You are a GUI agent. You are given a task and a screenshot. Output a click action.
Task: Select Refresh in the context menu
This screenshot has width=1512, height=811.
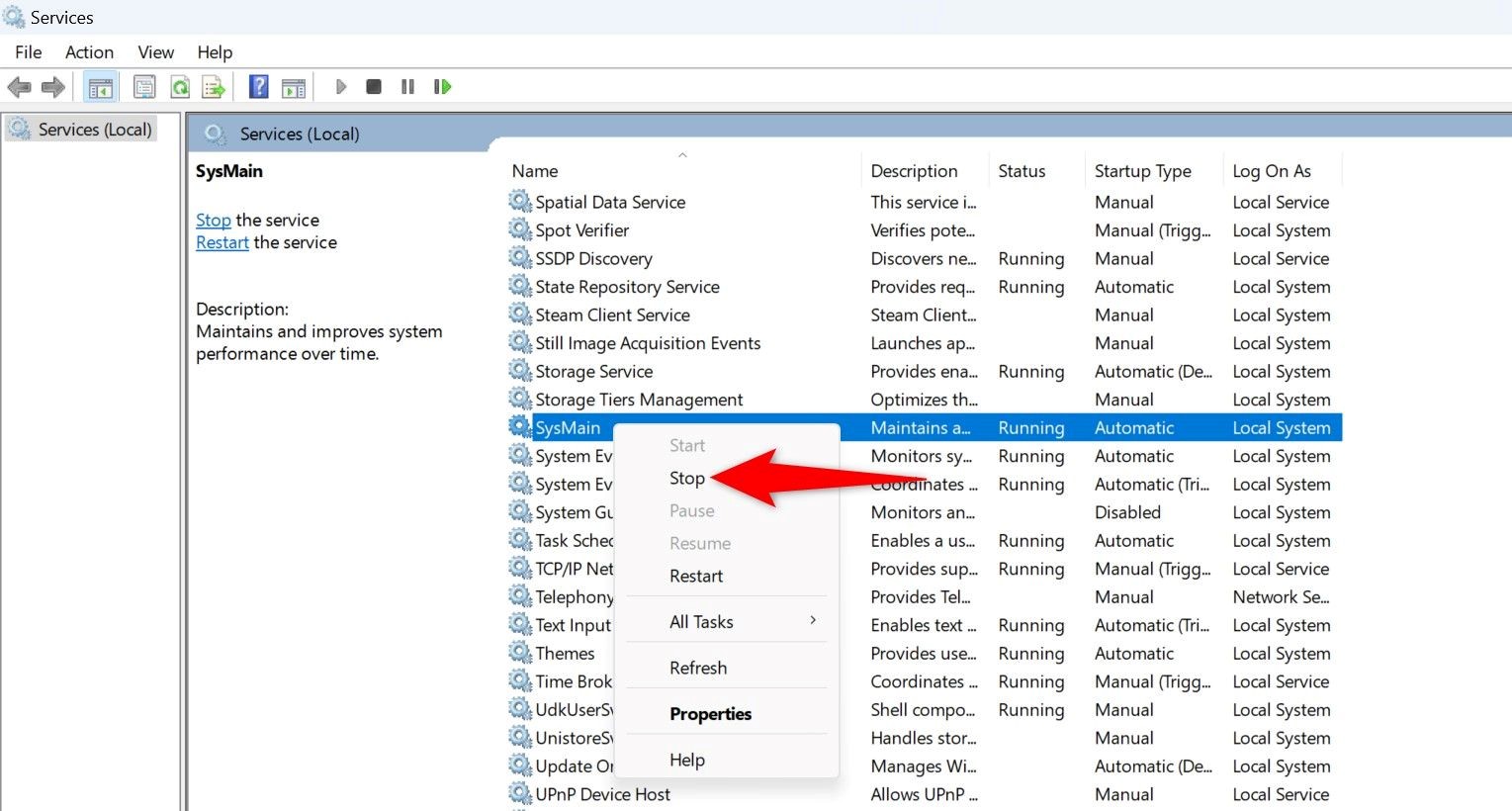[x=698, y=669]
